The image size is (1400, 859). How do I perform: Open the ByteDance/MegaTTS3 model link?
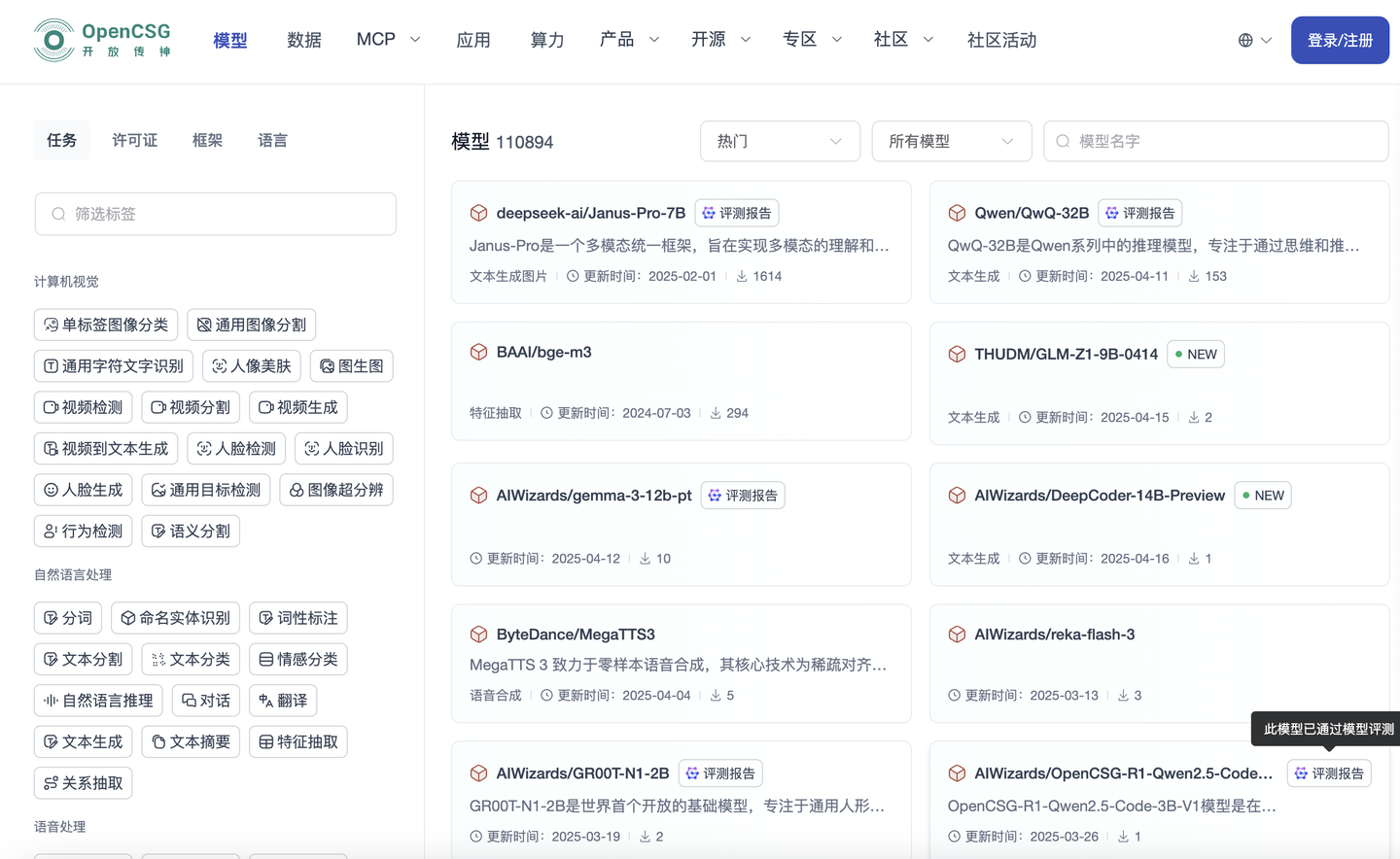click(x=577, y=634)
